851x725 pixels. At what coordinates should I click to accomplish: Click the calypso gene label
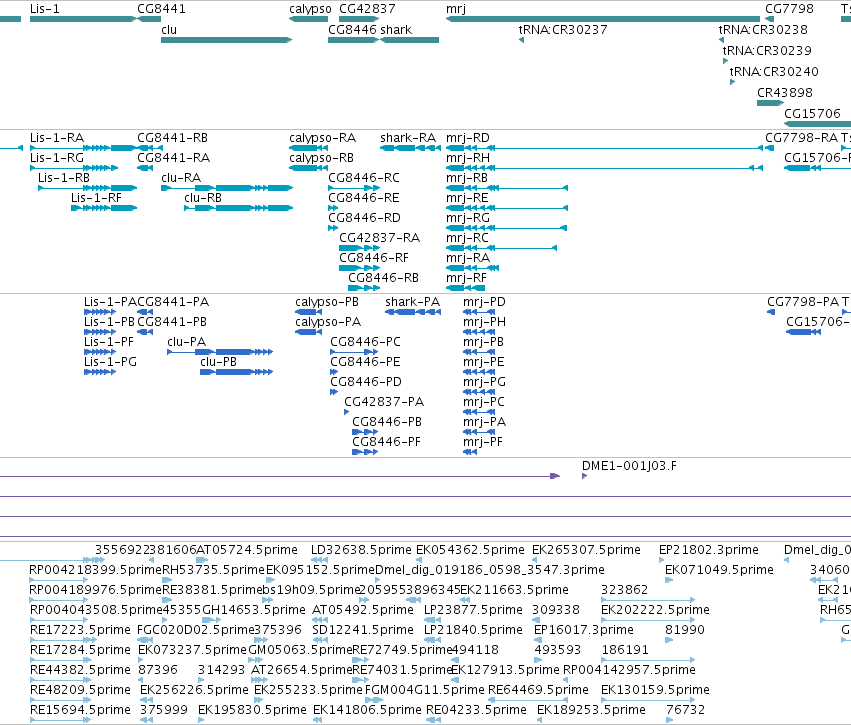pos(310,9)
